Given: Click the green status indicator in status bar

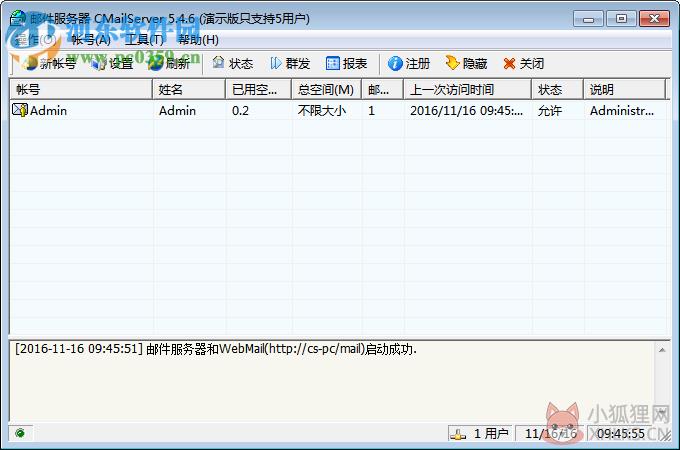Looking at the screenshot, I should 20,433.
